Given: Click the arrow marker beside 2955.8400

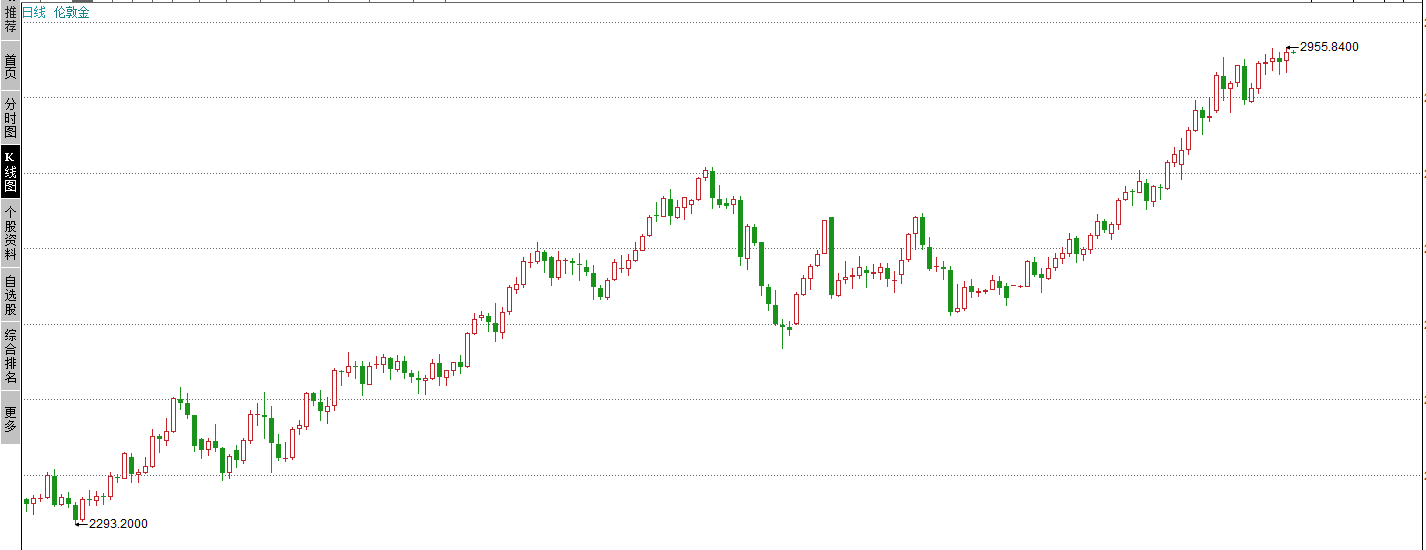Looking at the screenshot, I should click(x=1292, y=47).
